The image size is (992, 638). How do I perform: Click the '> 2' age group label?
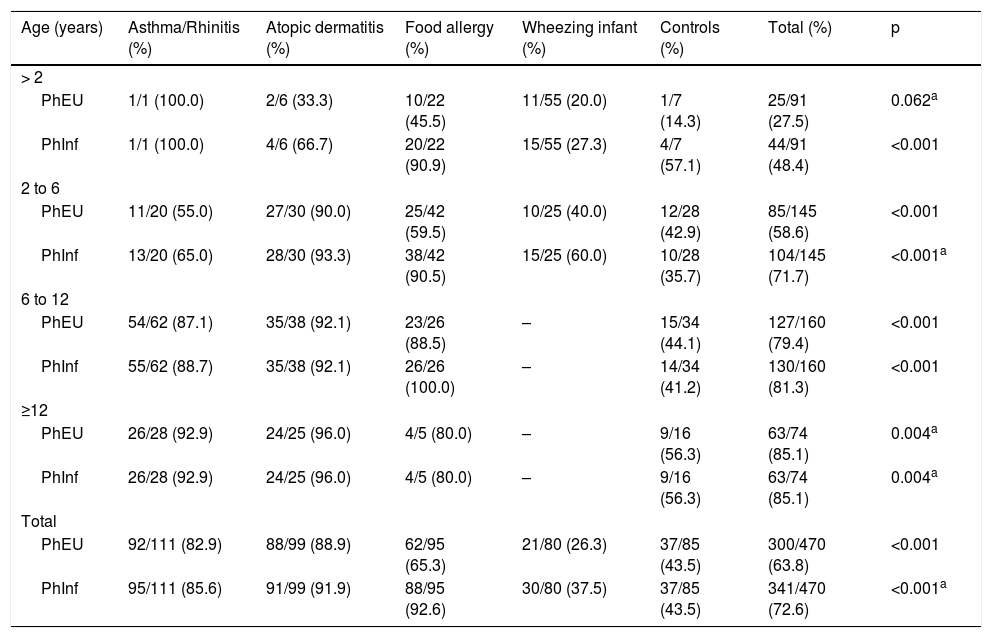coord(32,77)
